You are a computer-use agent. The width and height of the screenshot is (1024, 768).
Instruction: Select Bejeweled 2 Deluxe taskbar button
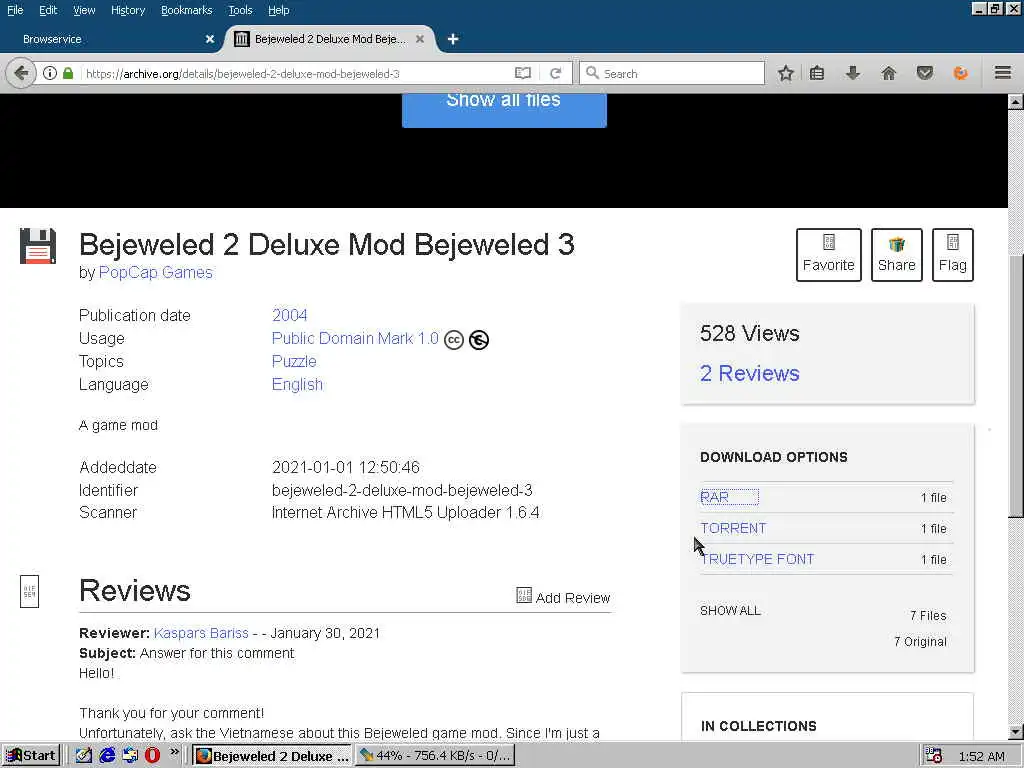pos(272,756)
